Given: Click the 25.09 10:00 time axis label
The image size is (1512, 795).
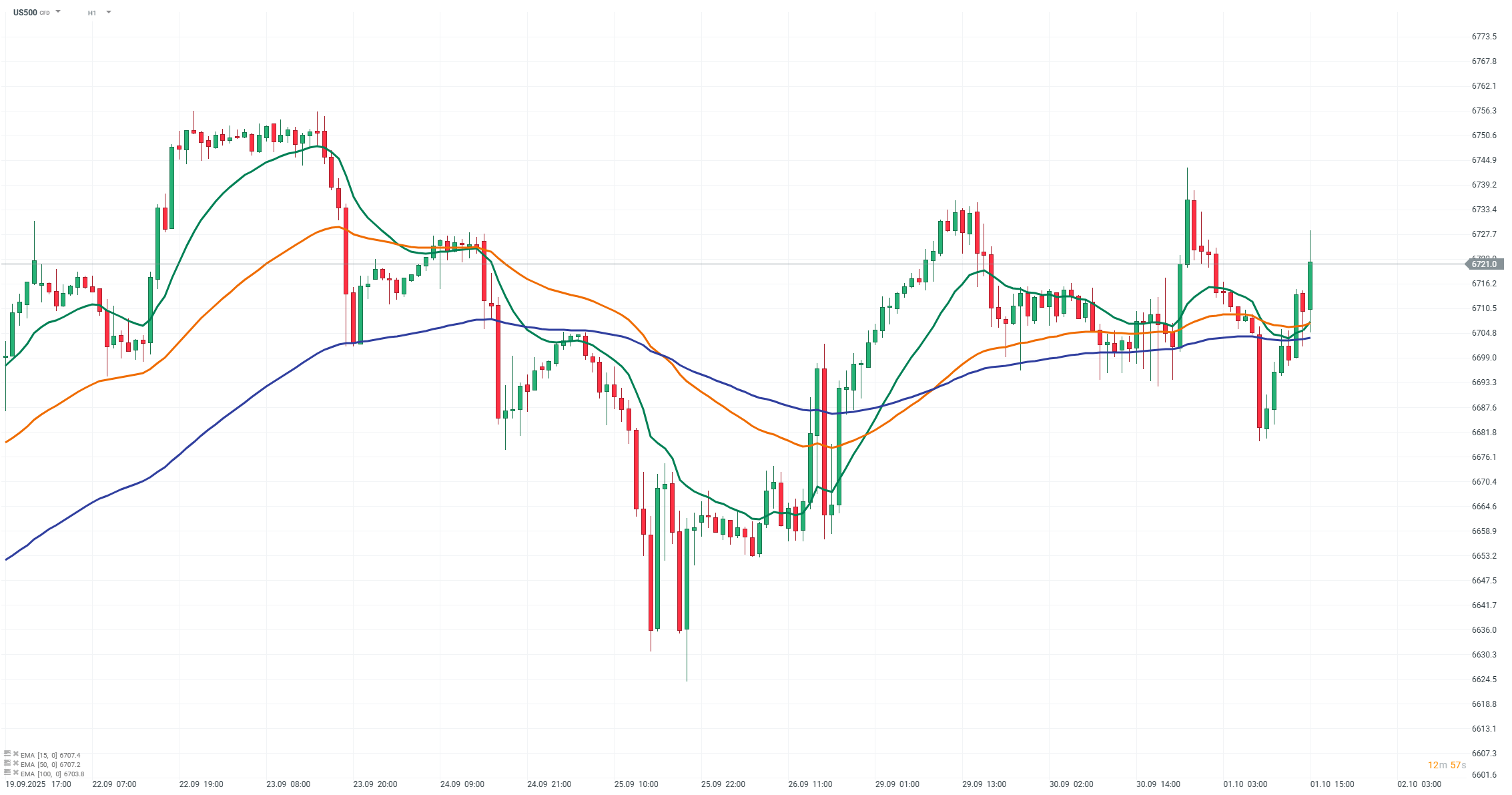Looking at the screenshot, I should click(636, 784).
